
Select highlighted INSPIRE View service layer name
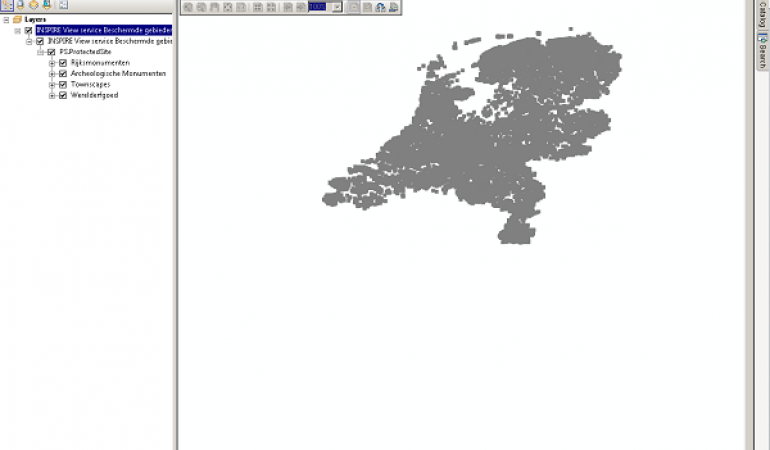pyautogui.click(x=104, y=30)
